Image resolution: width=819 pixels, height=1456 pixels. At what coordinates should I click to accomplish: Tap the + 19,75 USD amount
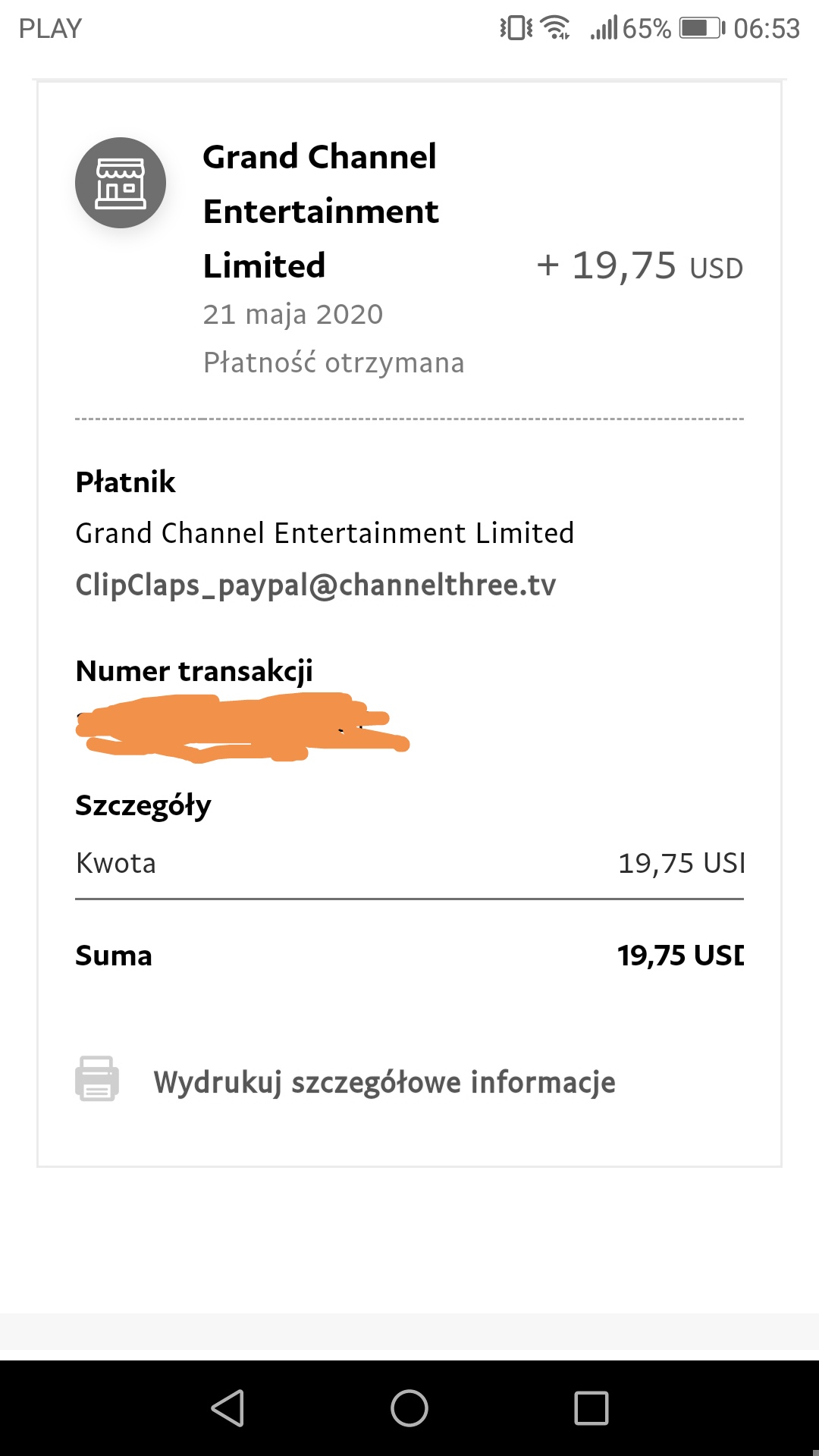639,265
